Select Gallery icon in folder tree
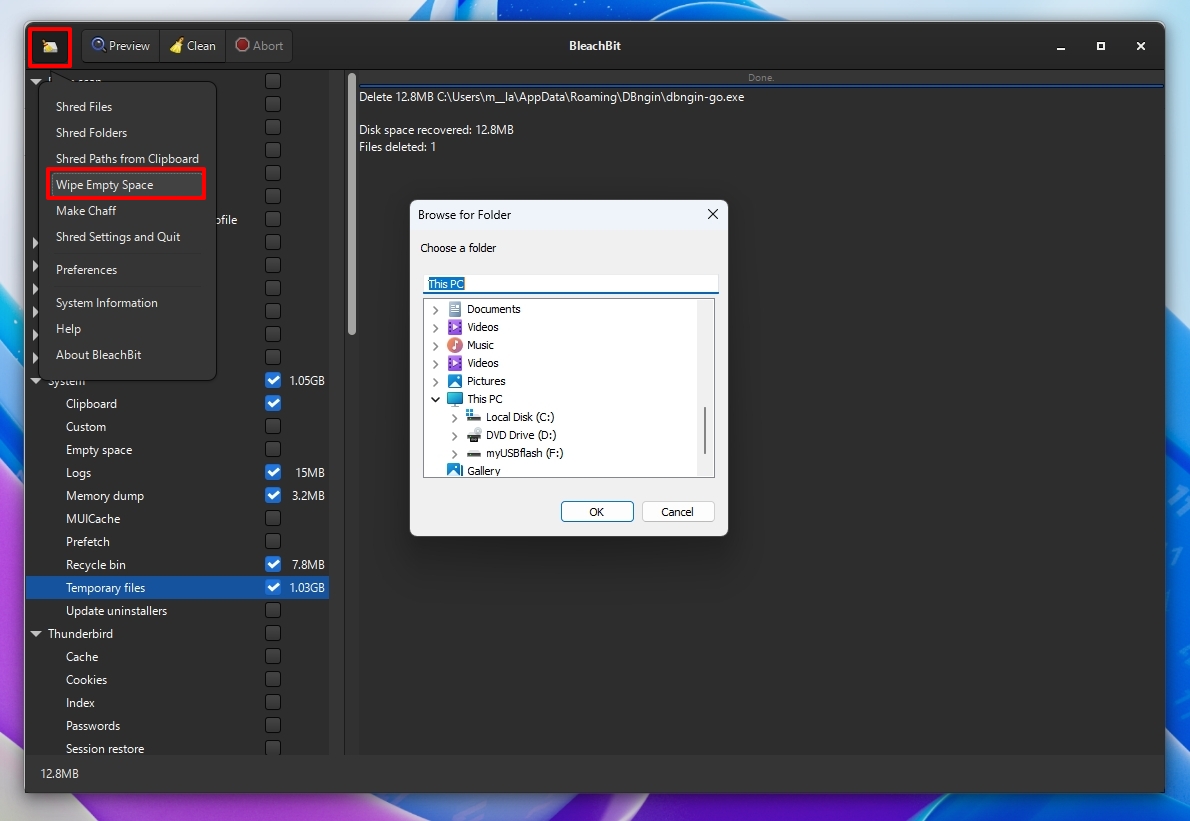The height and width of the screenshot is (821, 1190). (455, 470)
